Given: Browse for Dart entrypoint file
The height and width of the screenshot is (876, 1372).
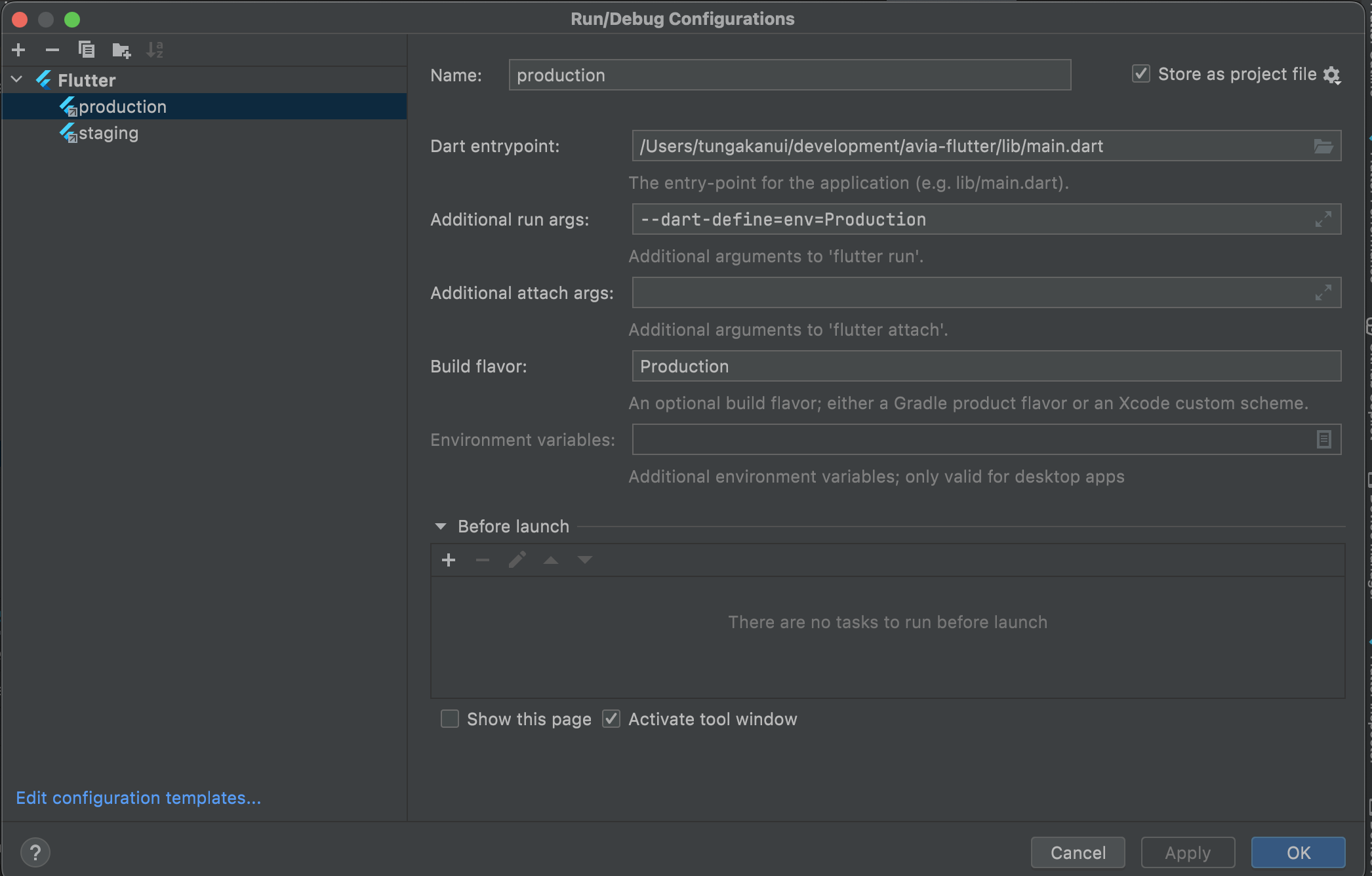Looking at the screenshot, I should pos(1323,146).
